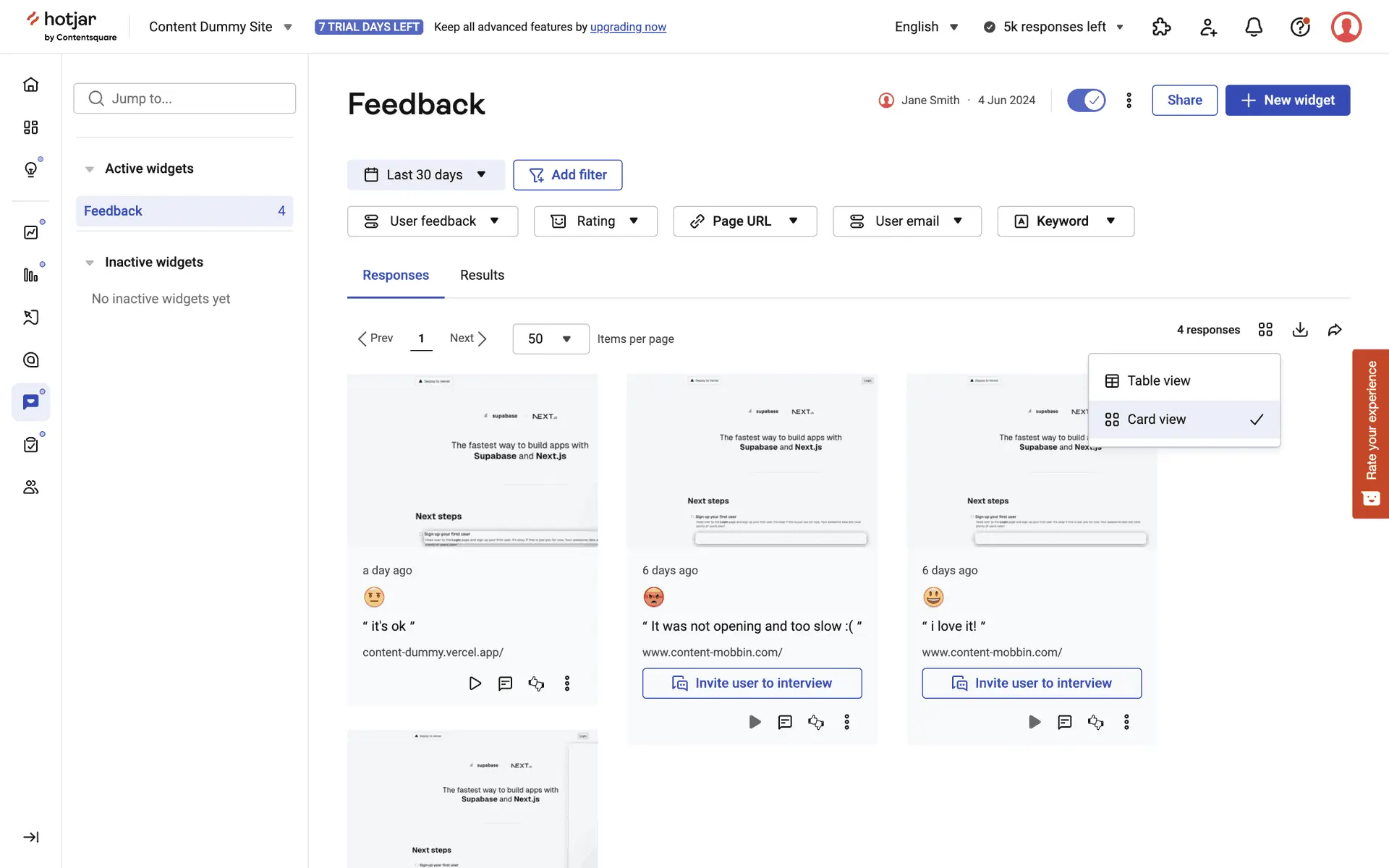Open the Last 30 days dropdown
Image resolution: width=1389 pixels, height=868 pixels.
425,175
